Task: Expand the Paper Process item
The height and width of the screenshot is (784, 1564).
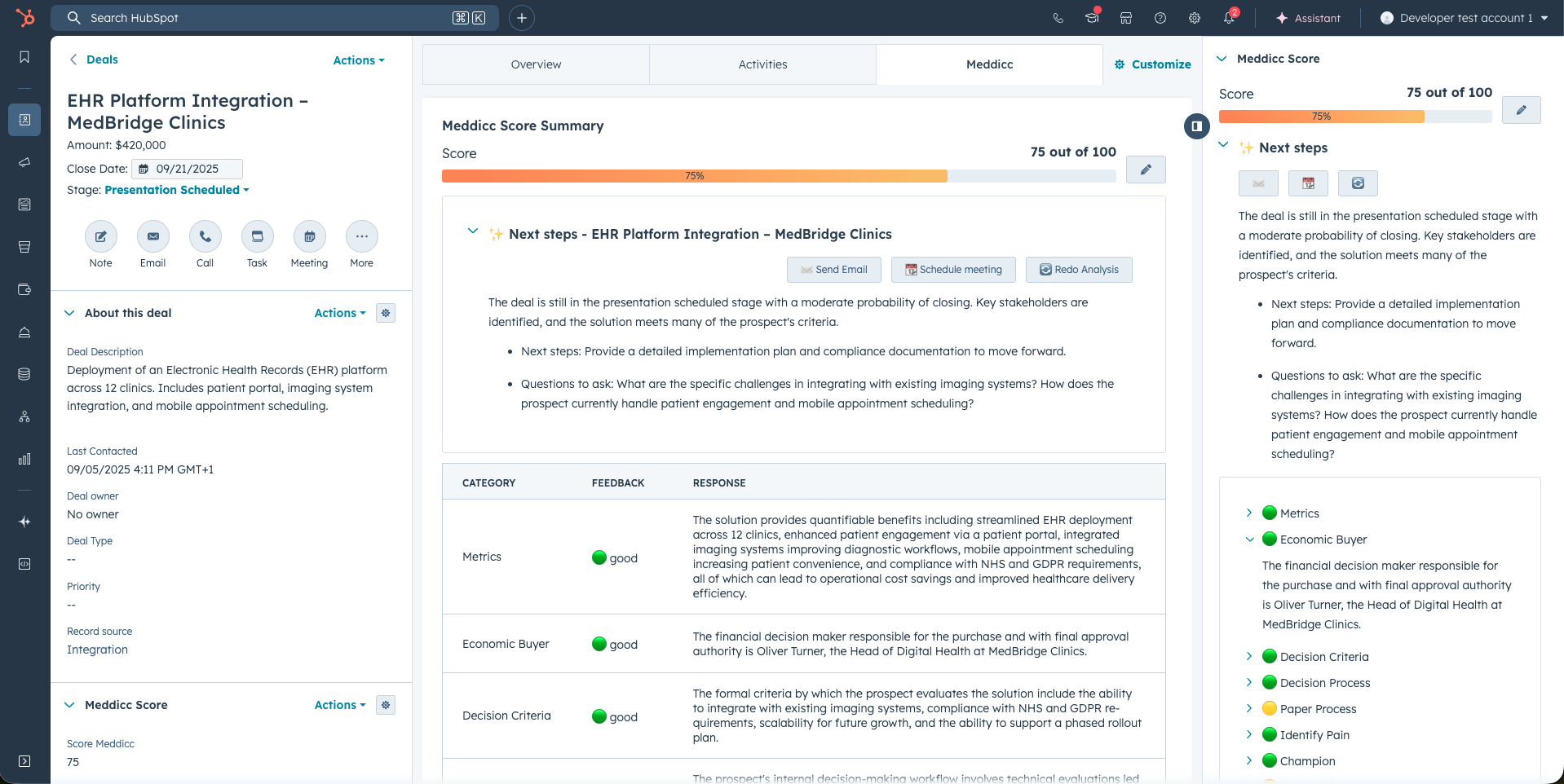Action: point(1249,709)
